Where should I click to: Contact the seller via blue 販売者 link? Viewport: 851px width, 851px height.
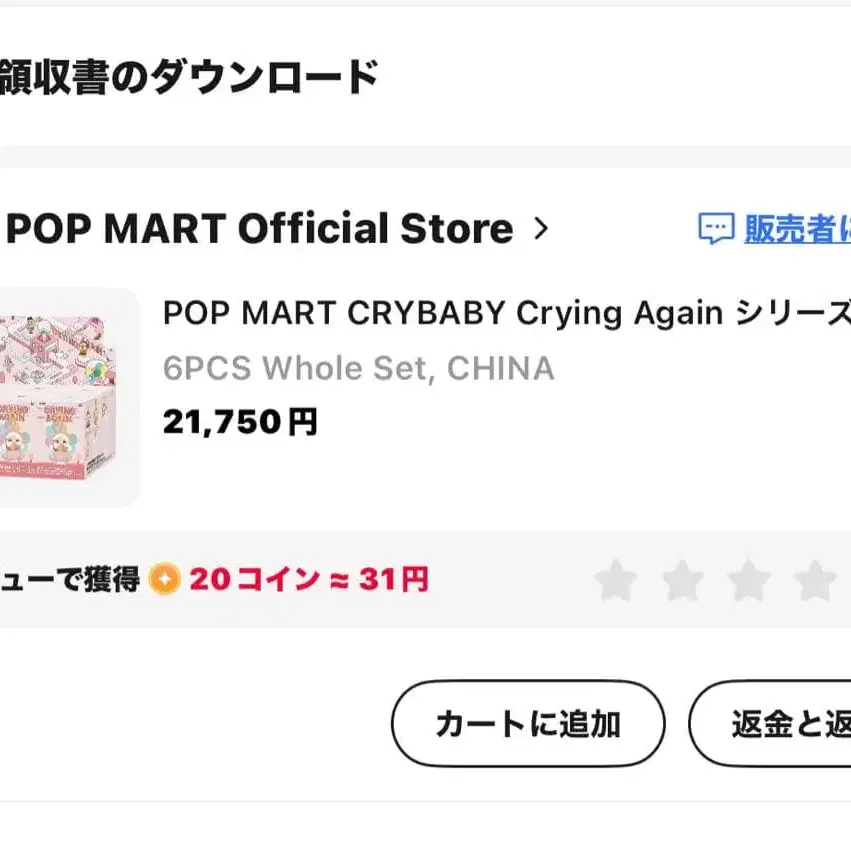point(797,229)
